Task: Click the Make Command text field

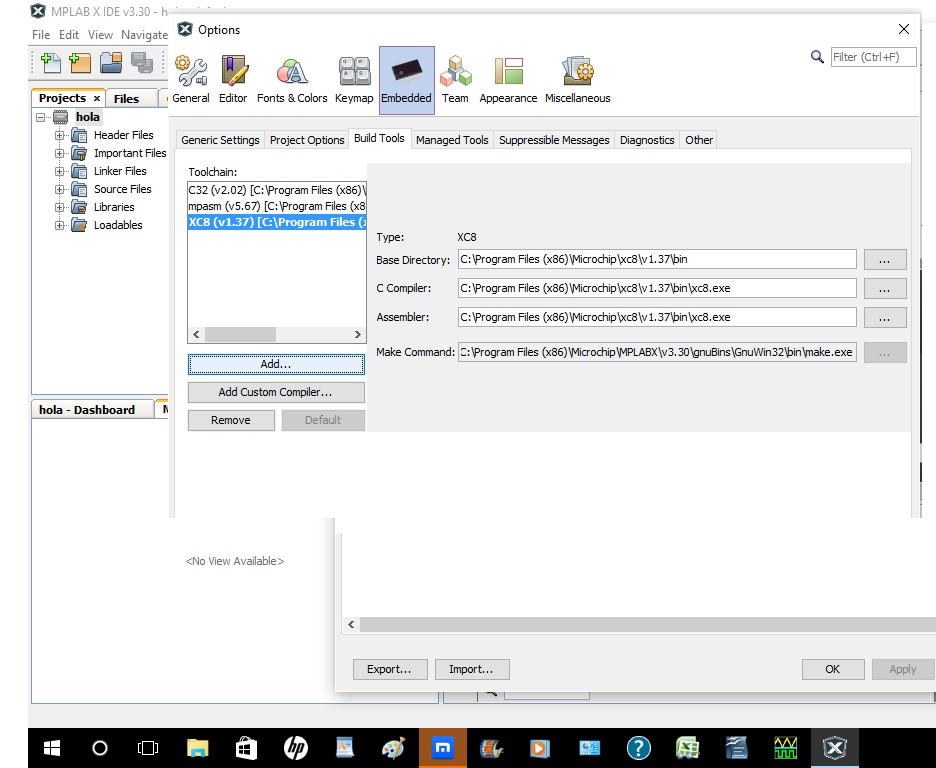Action: (657, 352)
